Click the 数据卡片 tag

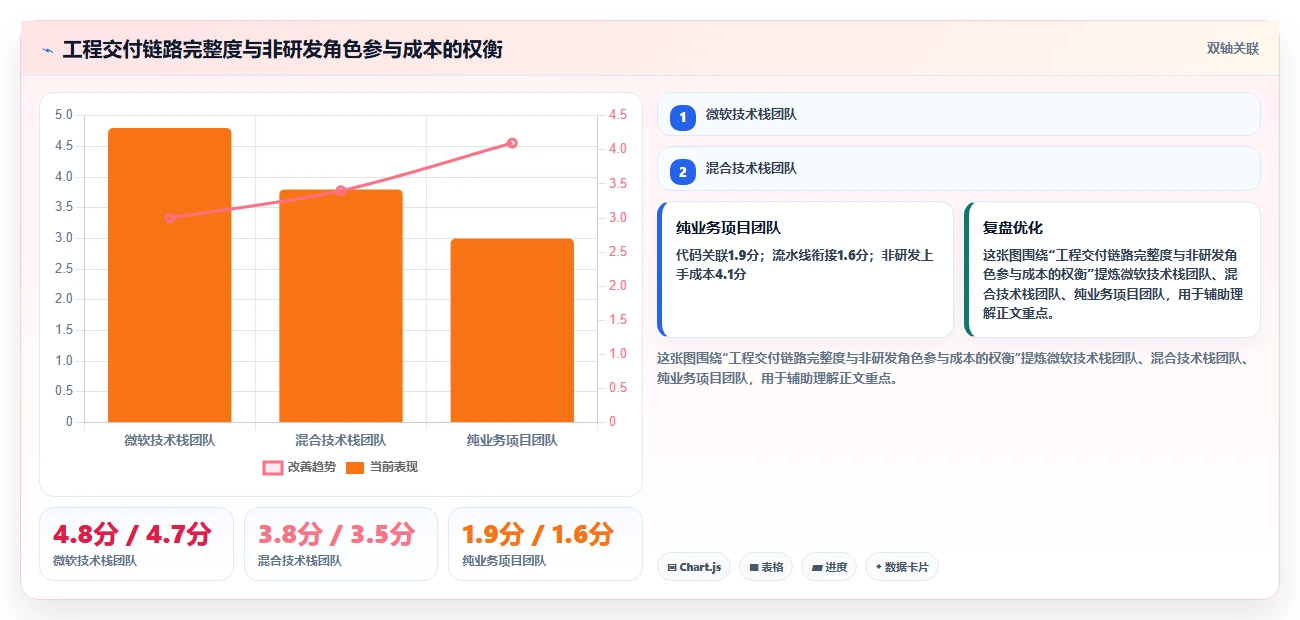[901, 567]
